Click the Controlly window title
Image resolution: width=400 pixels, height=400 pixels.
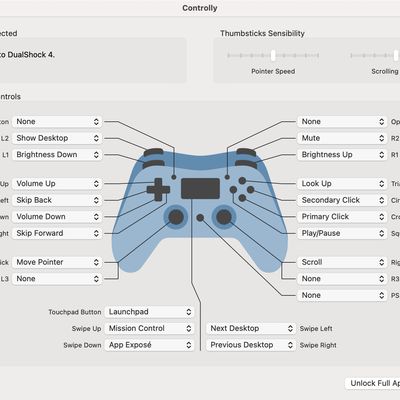(x=200, y=8)
